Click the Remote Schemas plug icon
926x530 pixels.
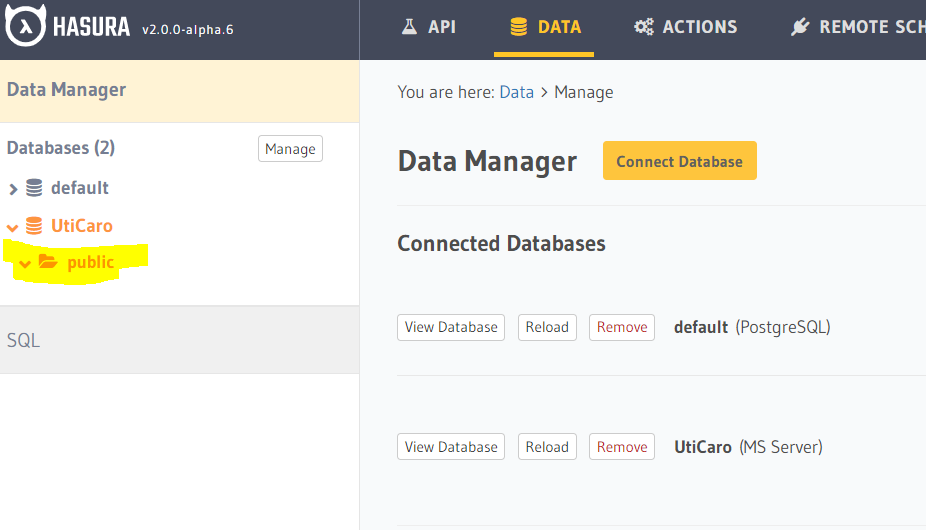(800, 27)
